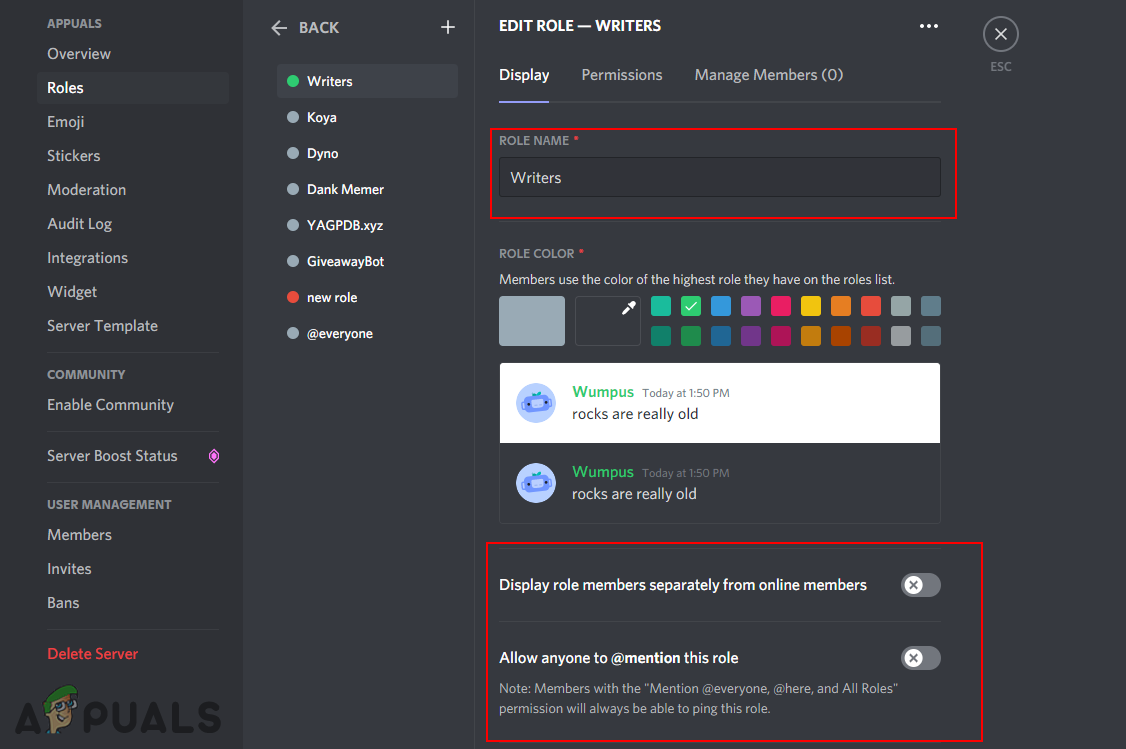This screenshot has width=1126, height=749.
Task: Choose the dark red color swatch
Action: (x=871, y=335)
